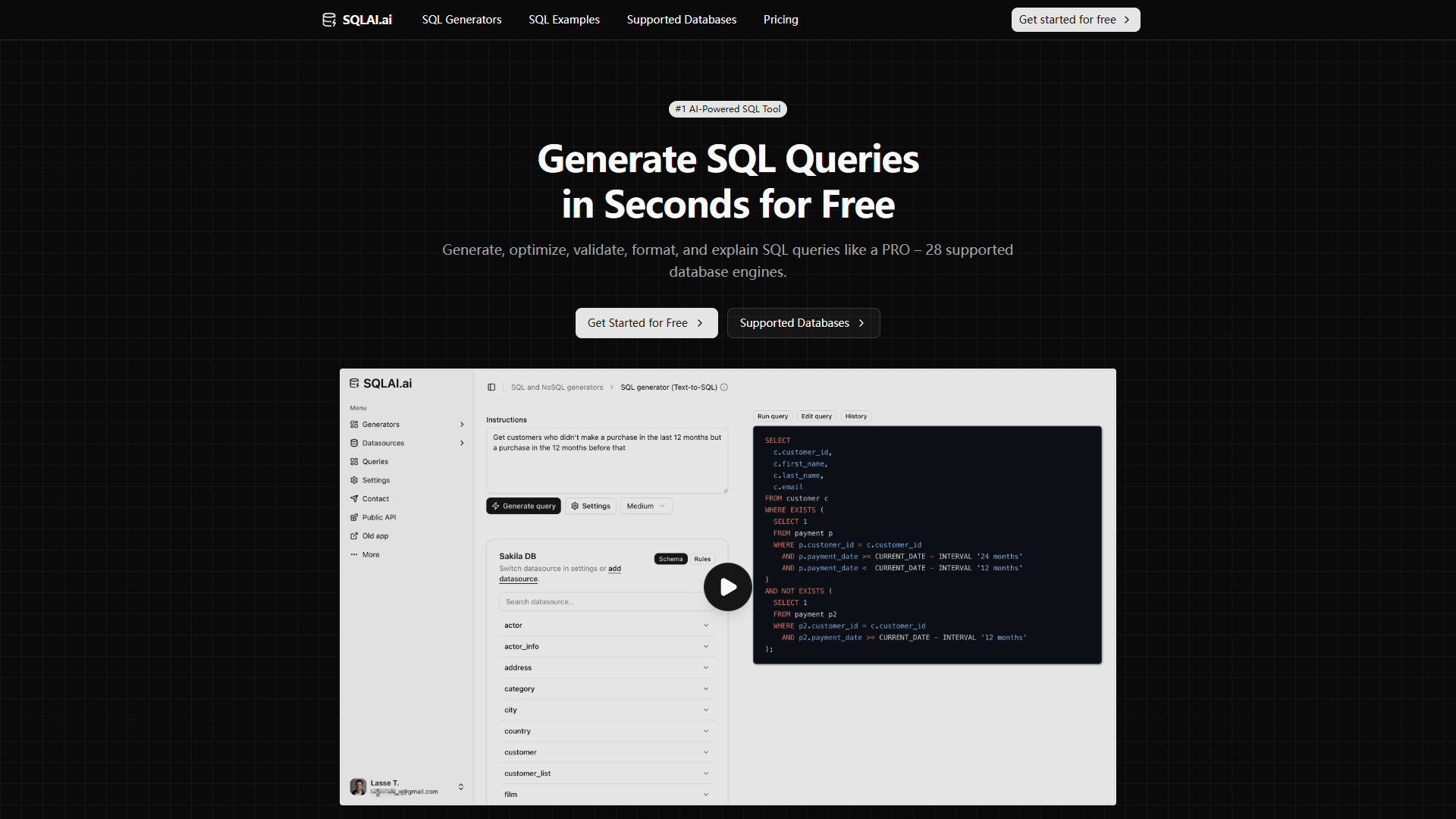Click the Public API icon

[354, 517]
